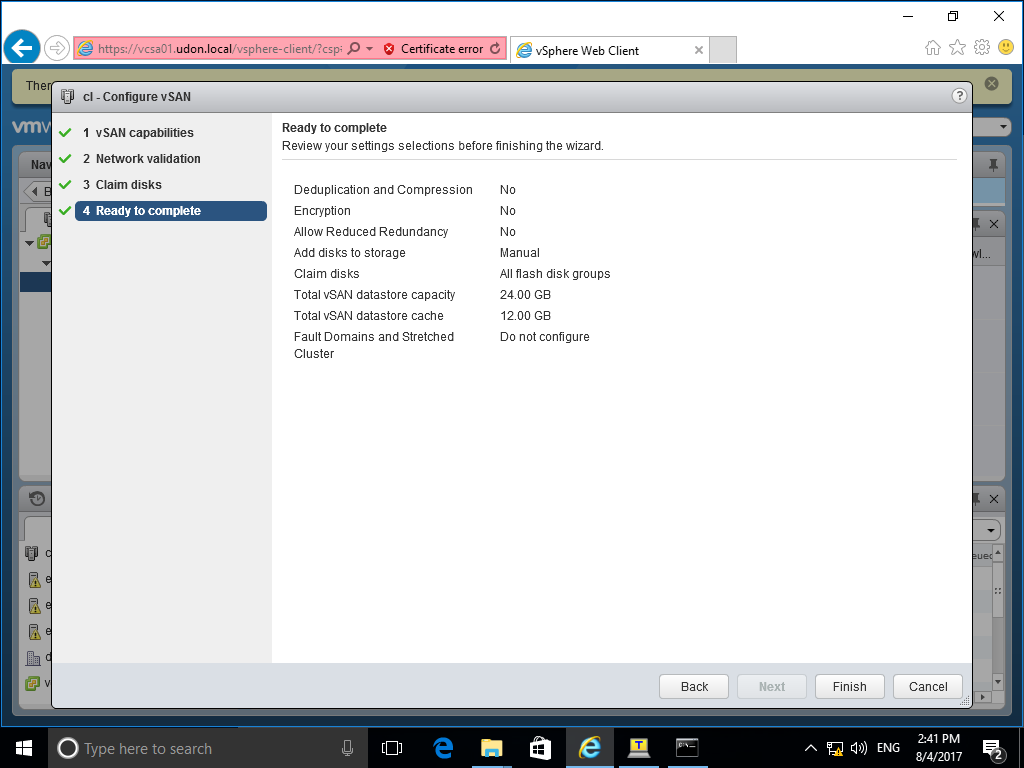Click the ENG language indicator
The width and height of the screenshot is (1024, 768).
point(888,748)
